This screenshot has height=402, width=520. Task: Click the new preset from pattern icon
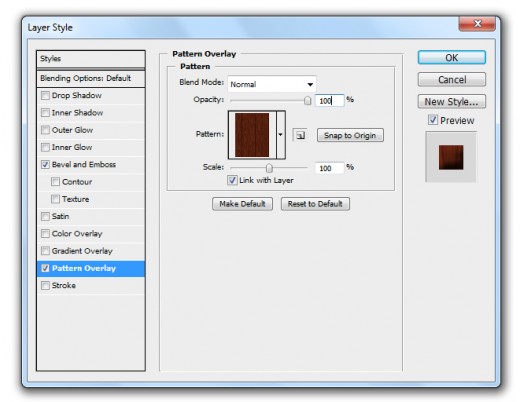tap(300, 135)
